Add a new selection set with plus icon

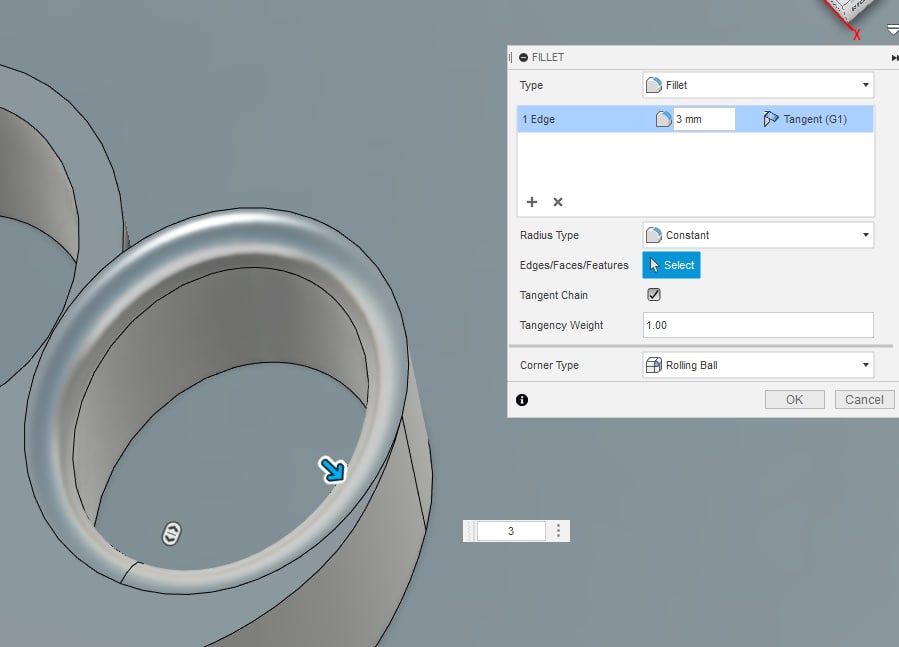[x=532, y=202]
